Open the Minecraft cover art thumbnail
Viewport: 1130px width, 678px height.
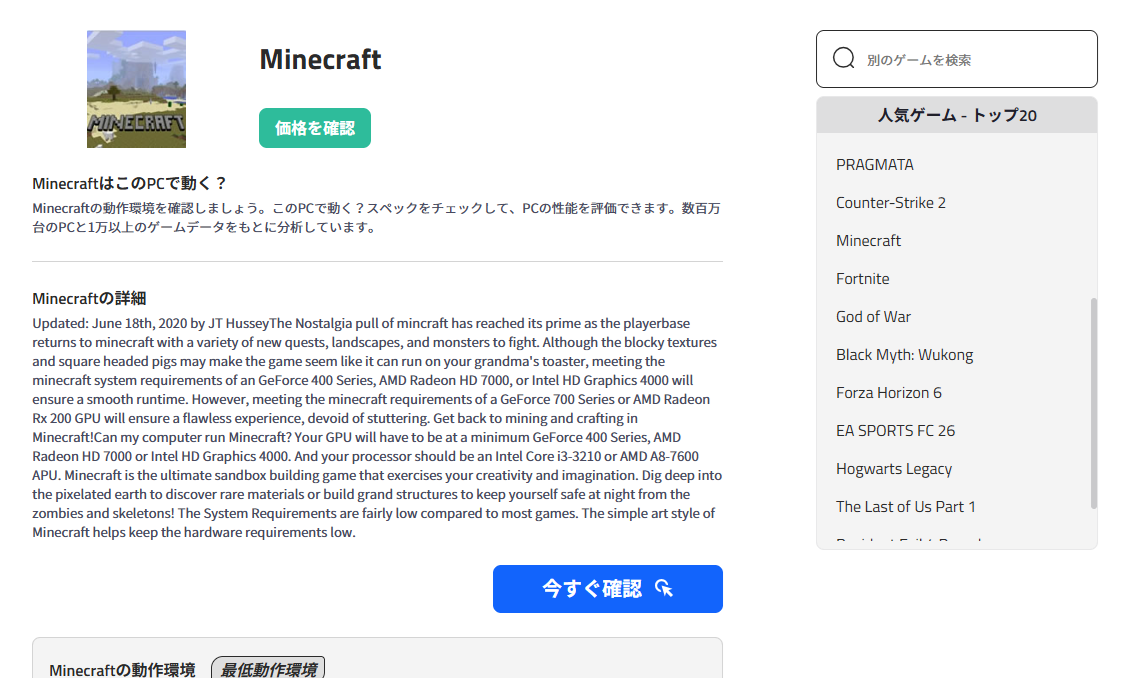(136, 89)
